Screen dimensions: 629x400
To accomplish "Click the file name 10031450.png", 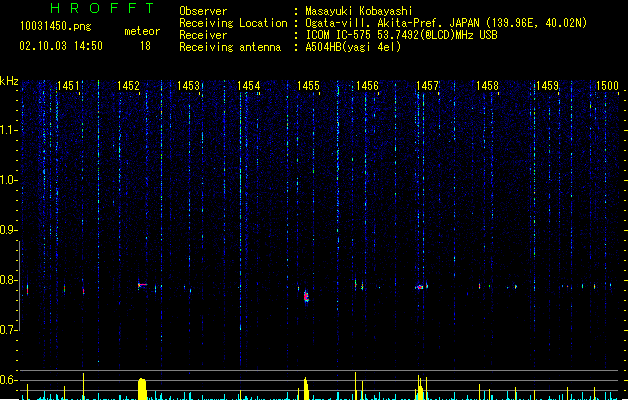I will 56,26.
